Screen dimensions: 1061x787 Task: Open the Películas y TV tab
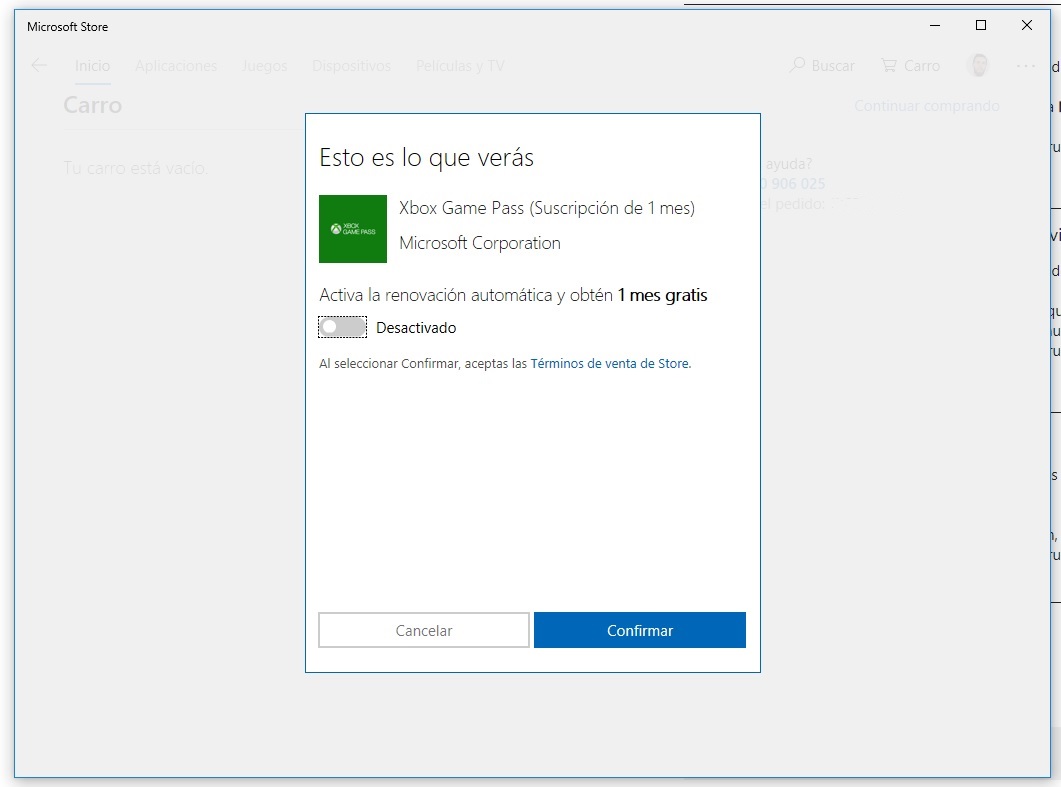coord(459,66)
